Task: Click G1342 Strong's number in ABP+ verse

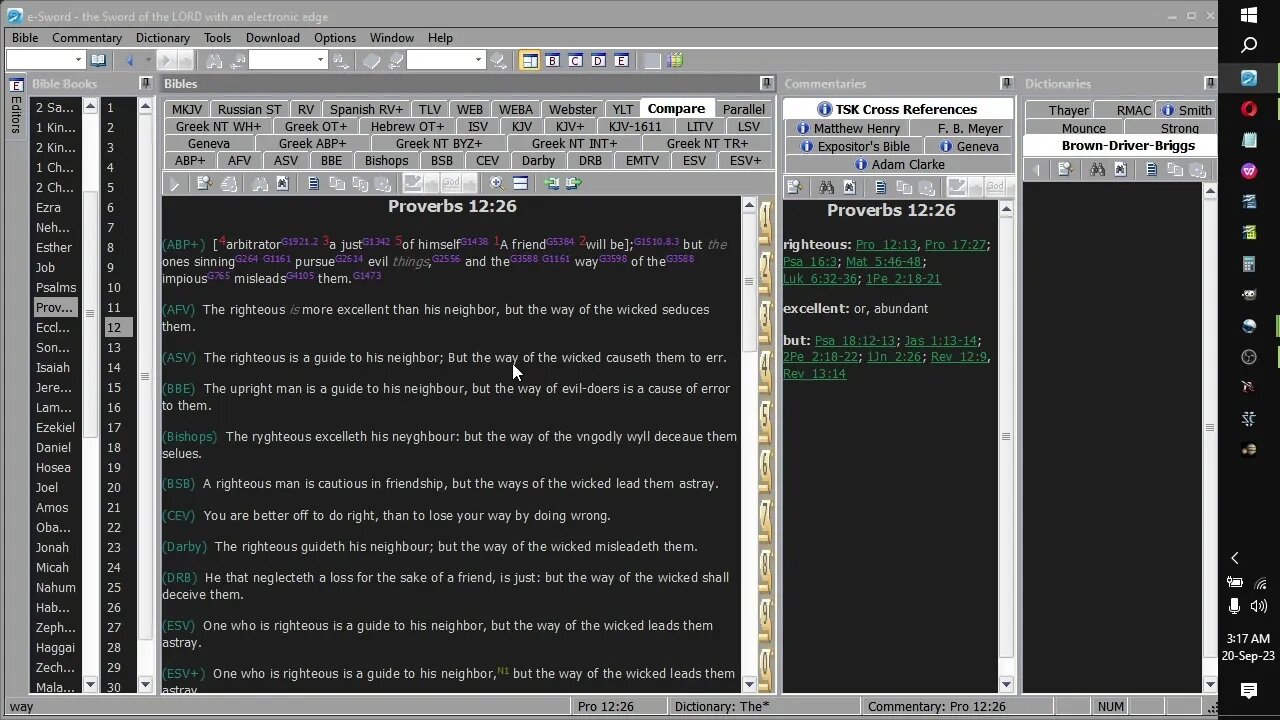Action: [376, 241]
